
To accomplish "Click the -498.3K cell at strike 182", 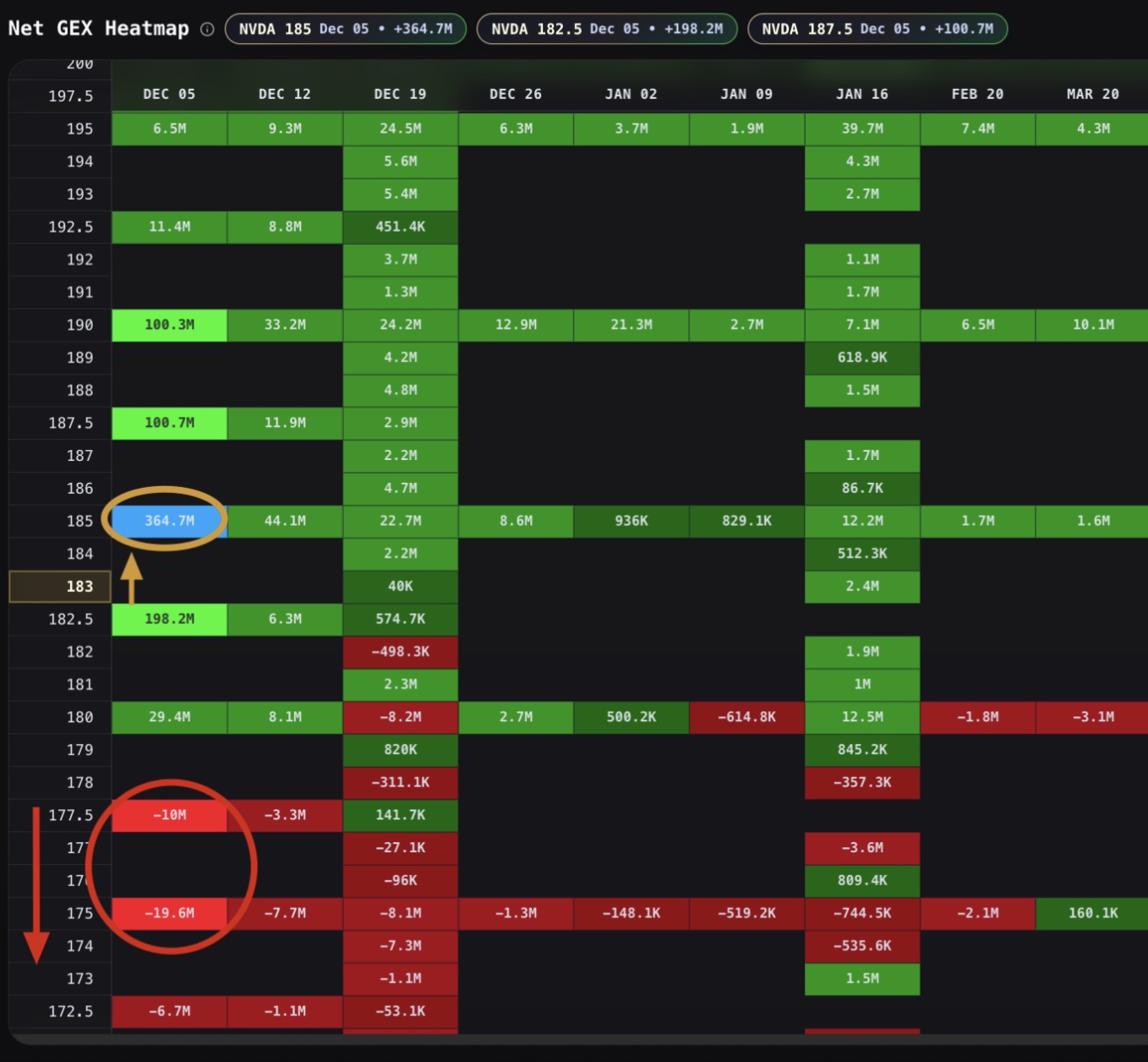I will click(x=401, y=652).
